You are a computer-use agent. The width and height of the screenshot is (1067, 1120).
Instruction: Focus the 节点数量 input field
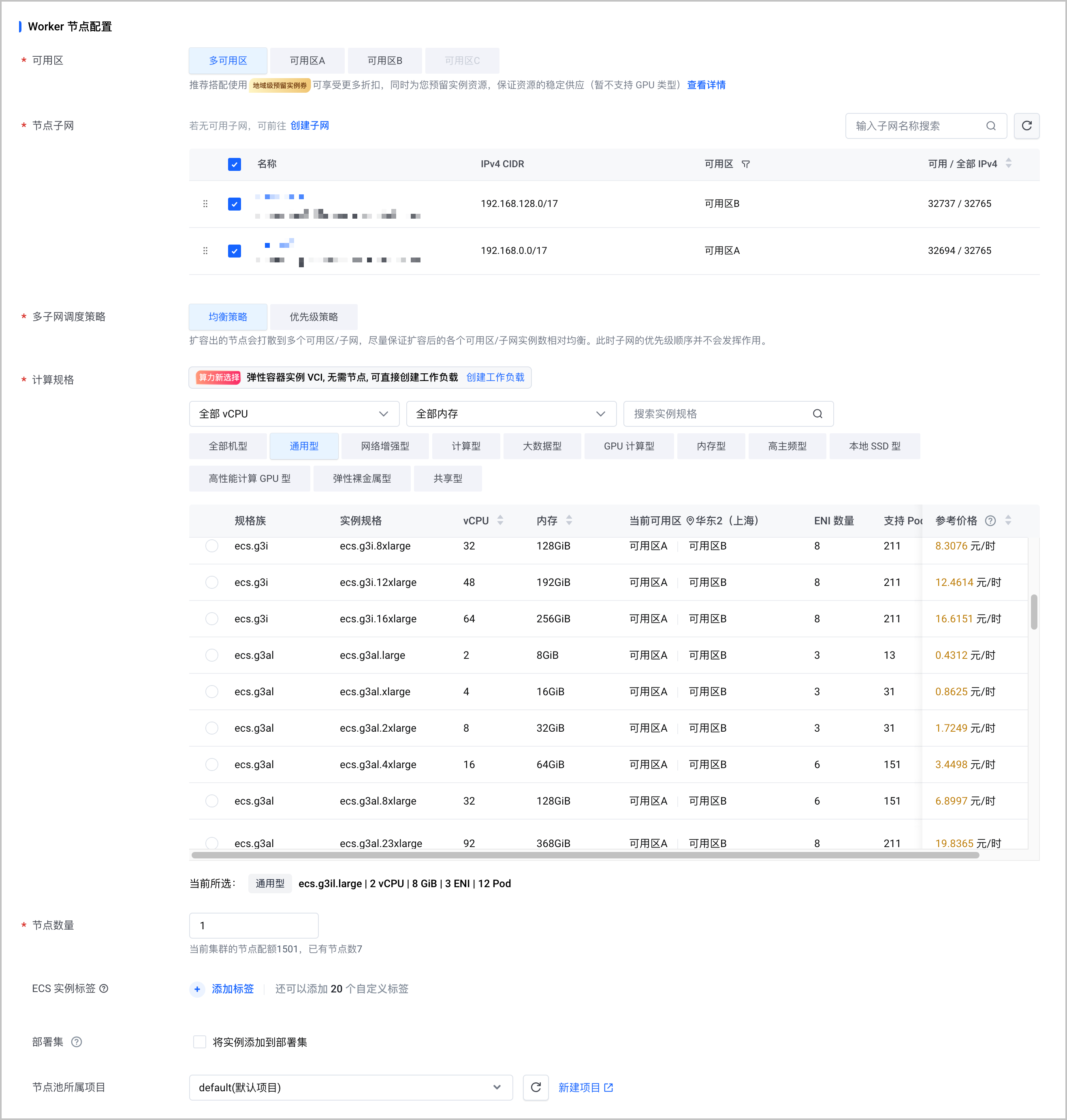point(254,926)
